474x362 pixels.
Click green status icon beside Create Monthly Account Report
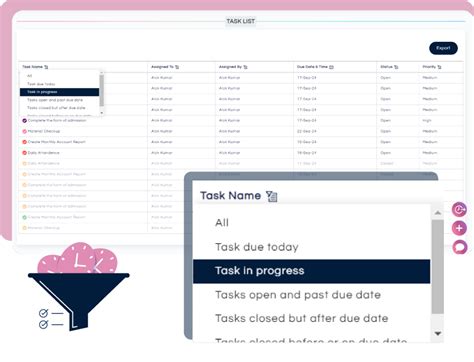24,217
